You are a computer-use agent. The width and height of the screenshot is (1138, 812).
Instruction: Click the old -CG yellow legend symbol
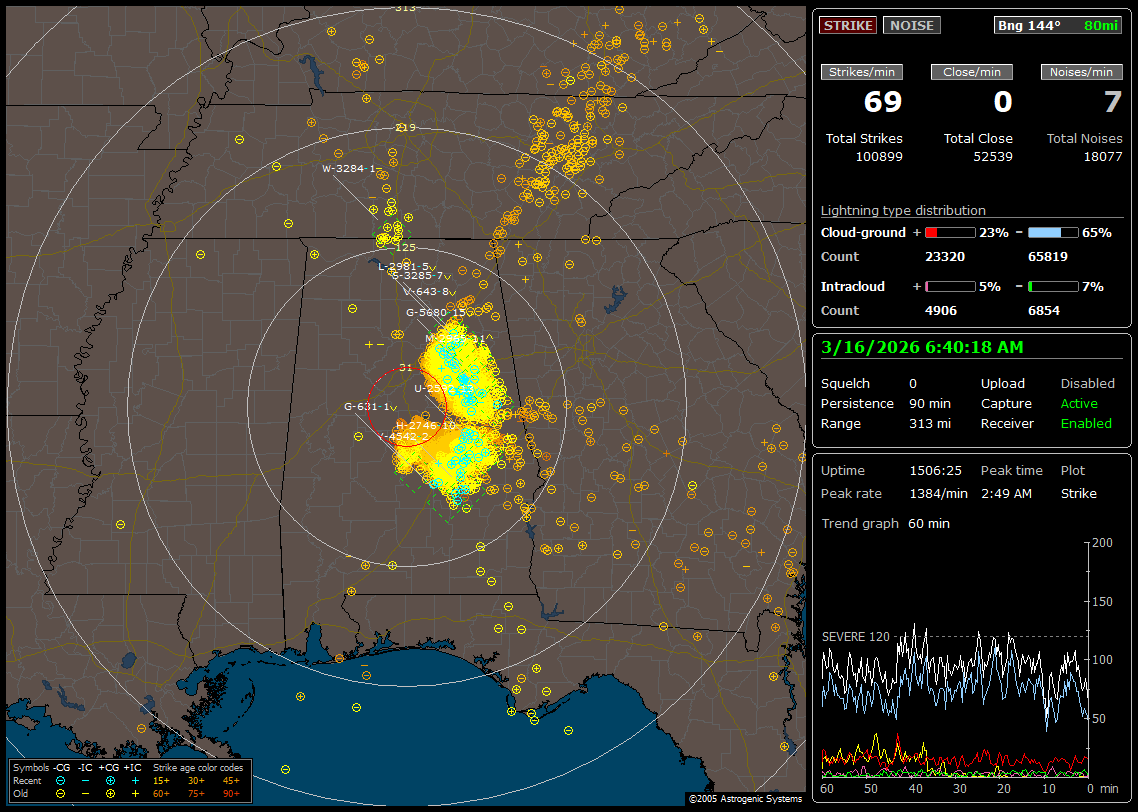(60, 793)
